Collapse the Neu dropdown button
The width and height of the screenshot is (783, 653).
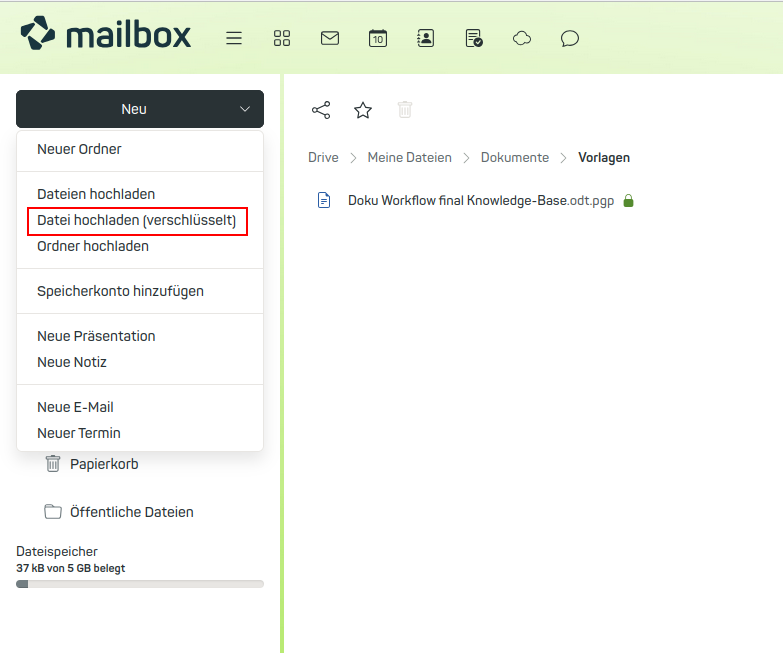tap(140, 109)
